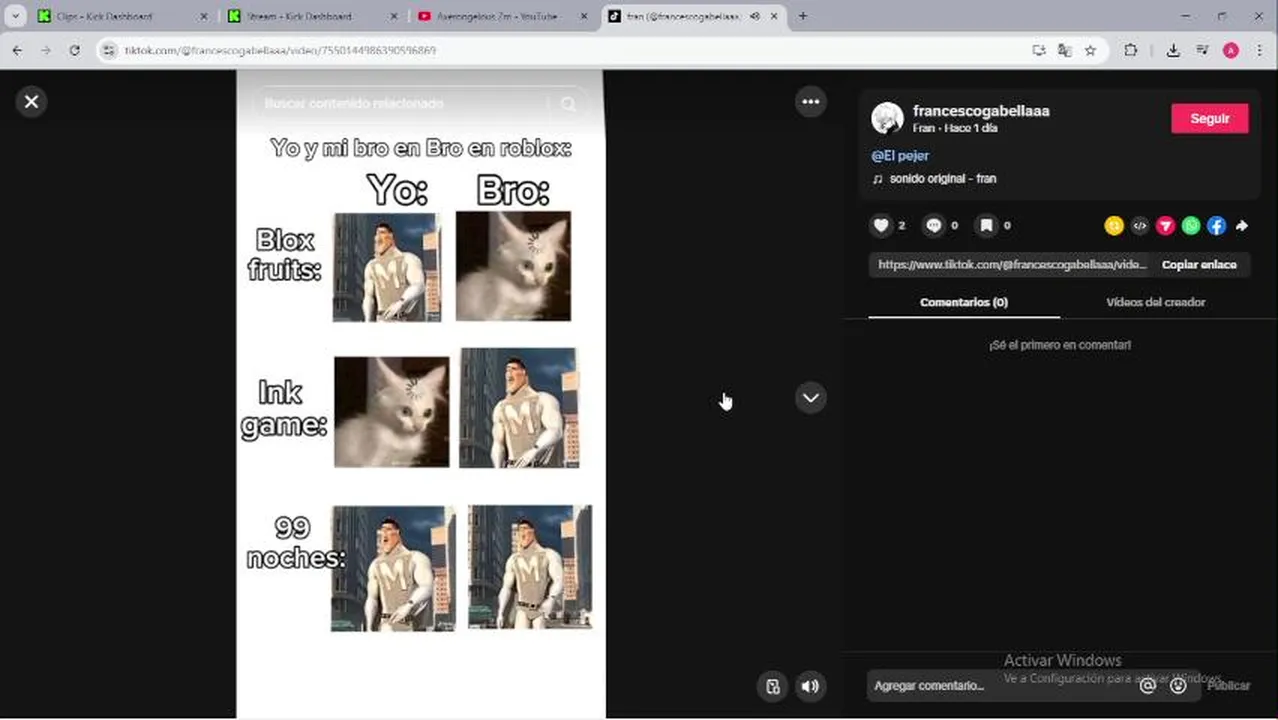The width and height of the screenshot is (1278, 720).
Task: Click the yellow repost share icon
Action: click(x=1113, y=226)
